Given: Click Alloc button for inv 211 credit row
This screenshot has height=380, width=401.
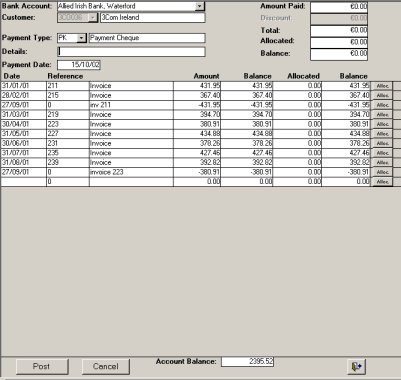Looking at the screenshot, I should click(382, 105).
